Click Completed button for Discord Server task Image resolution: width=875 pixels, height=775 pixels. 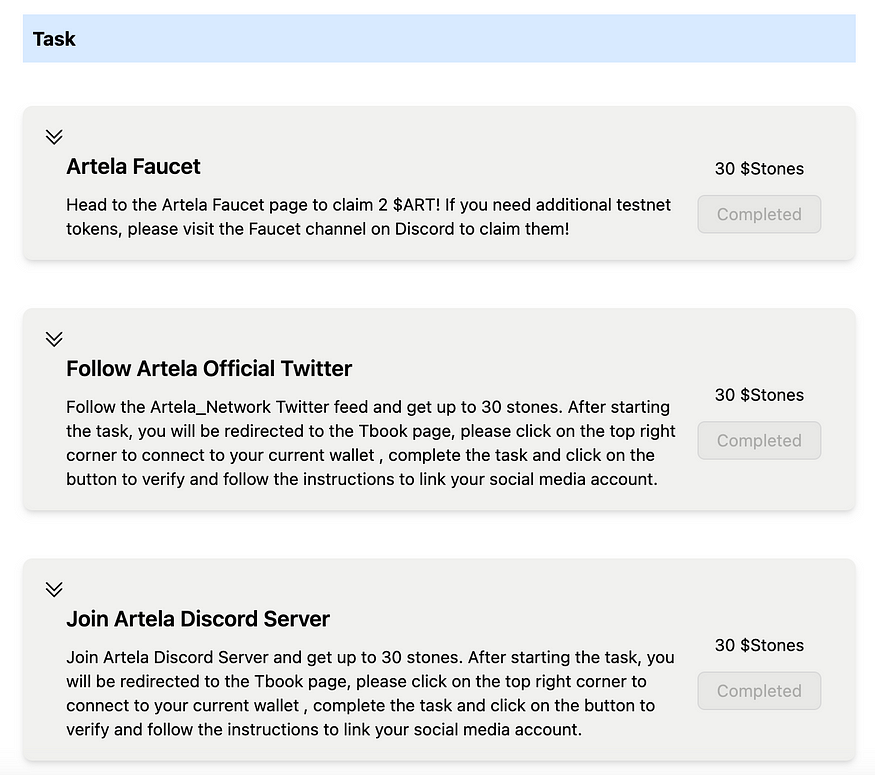[759, 691]
